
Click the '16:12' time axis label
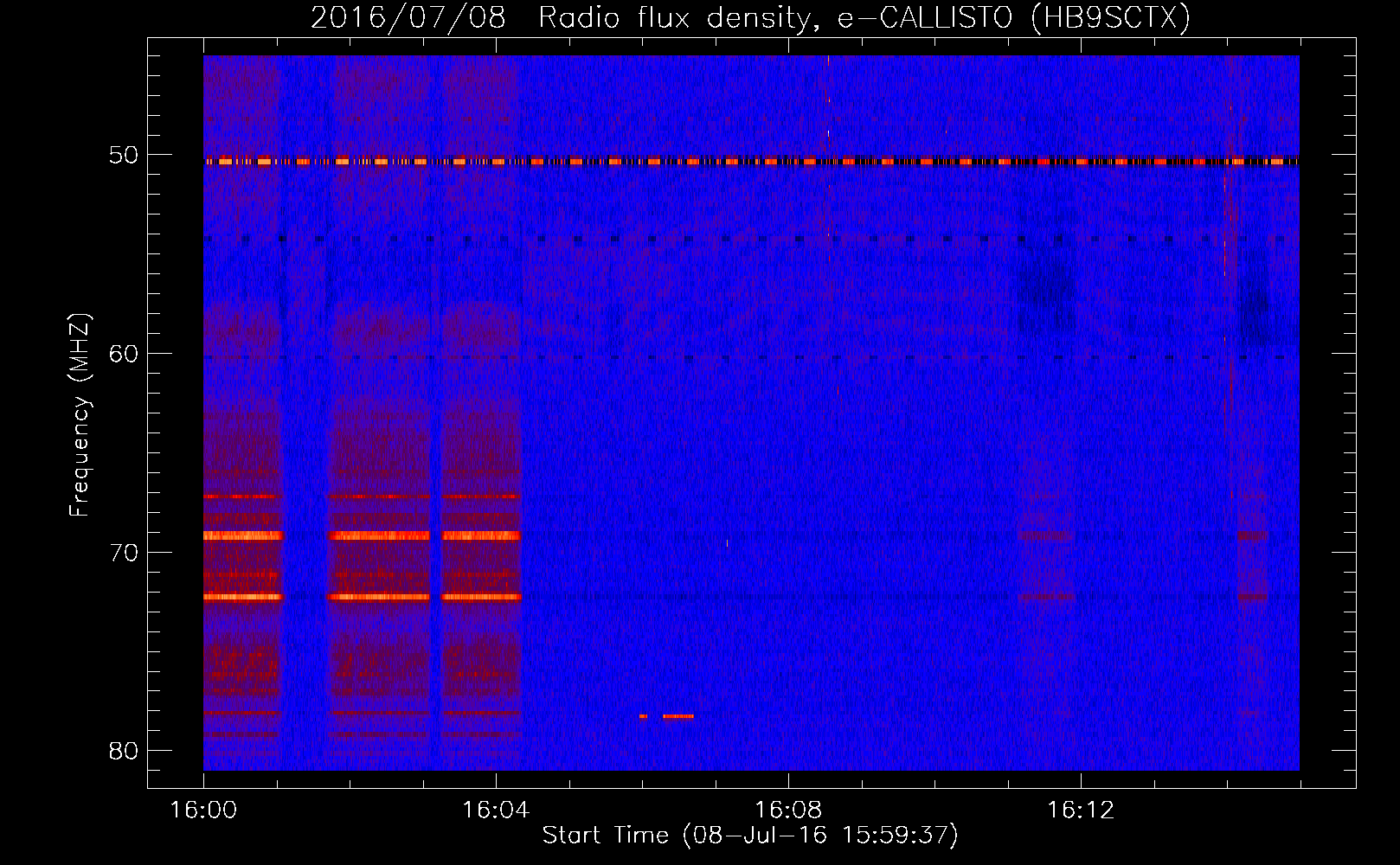click(1081, 811)
